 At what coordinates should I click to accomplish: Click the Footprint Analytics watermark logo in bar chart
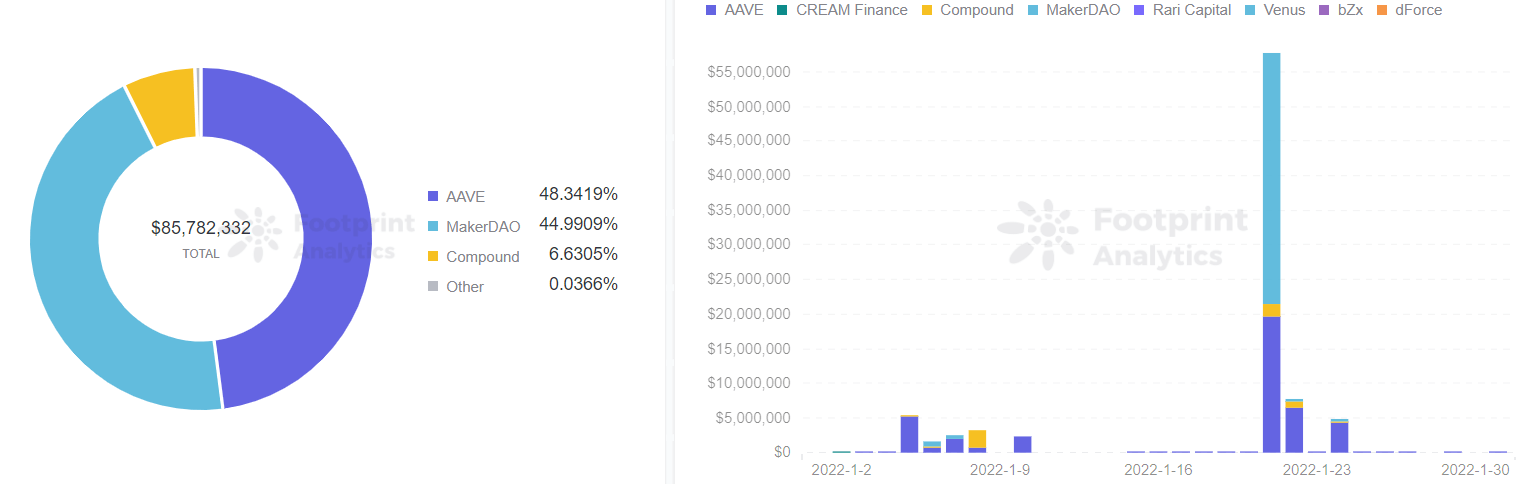(1123, 235)
